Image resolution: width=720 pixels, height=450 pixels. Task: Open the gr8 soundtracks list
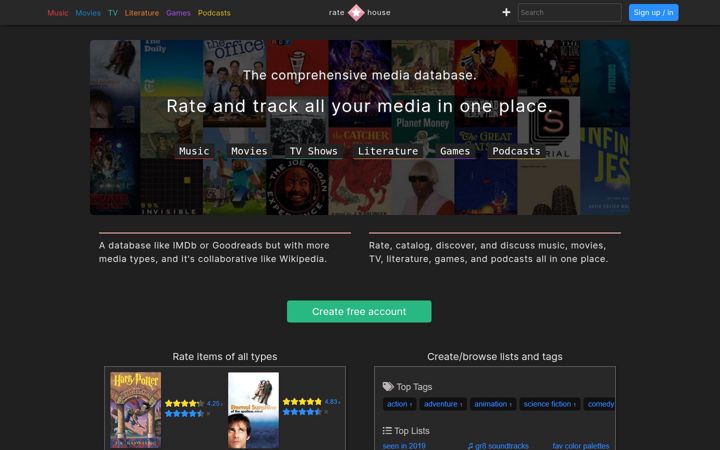click(498, 445)
